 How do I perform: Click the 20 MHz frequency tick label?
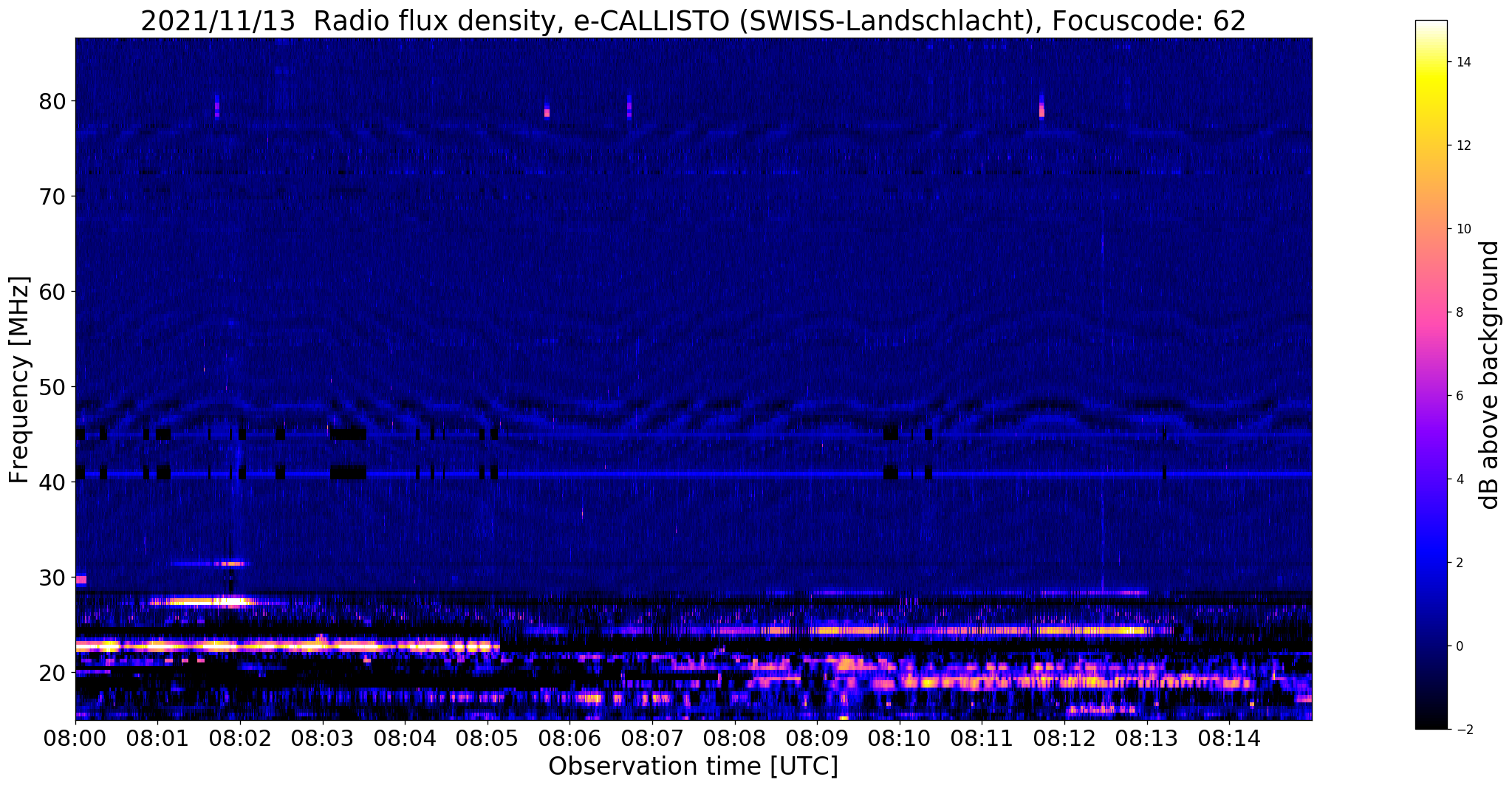coord(52,673)
